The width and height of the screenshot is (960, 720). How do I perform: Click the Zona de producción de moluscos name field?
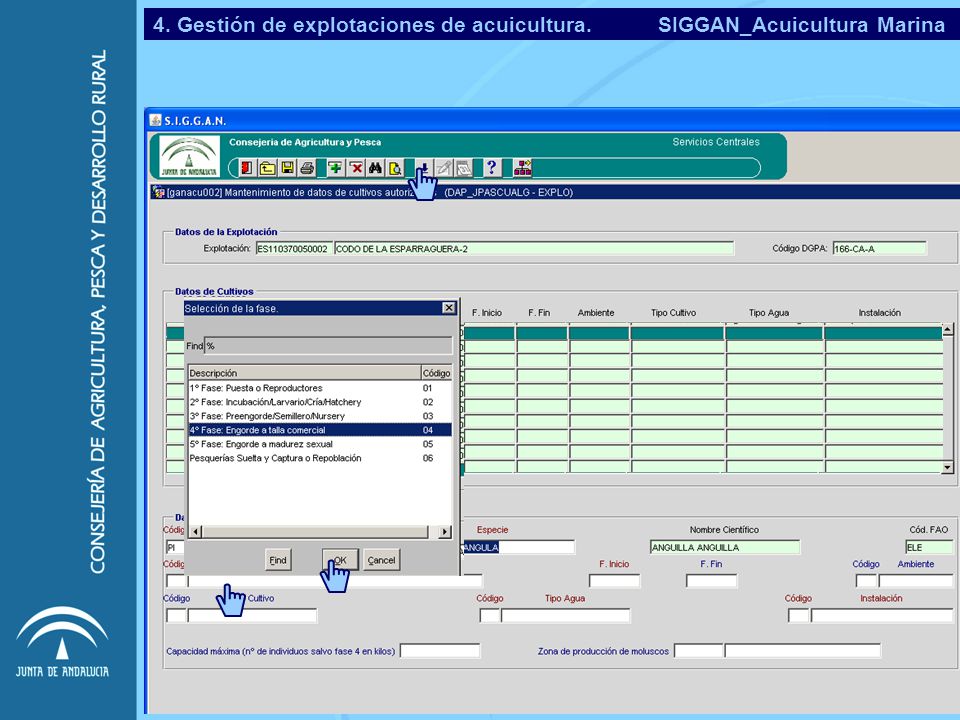pyautogui.click(x=802, y=650)
